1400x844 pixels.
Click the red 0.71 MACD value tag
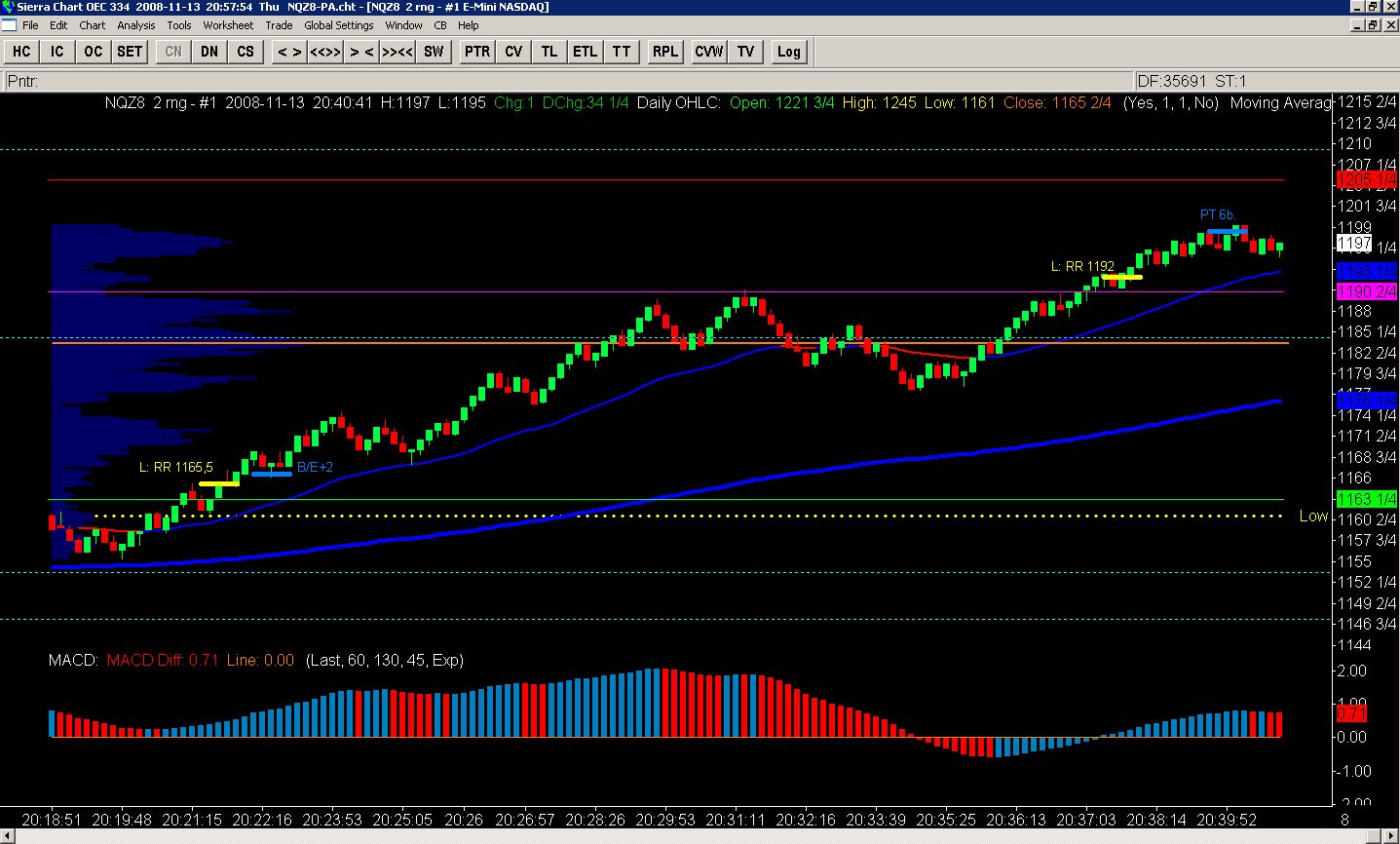[x=1351, y=714]
